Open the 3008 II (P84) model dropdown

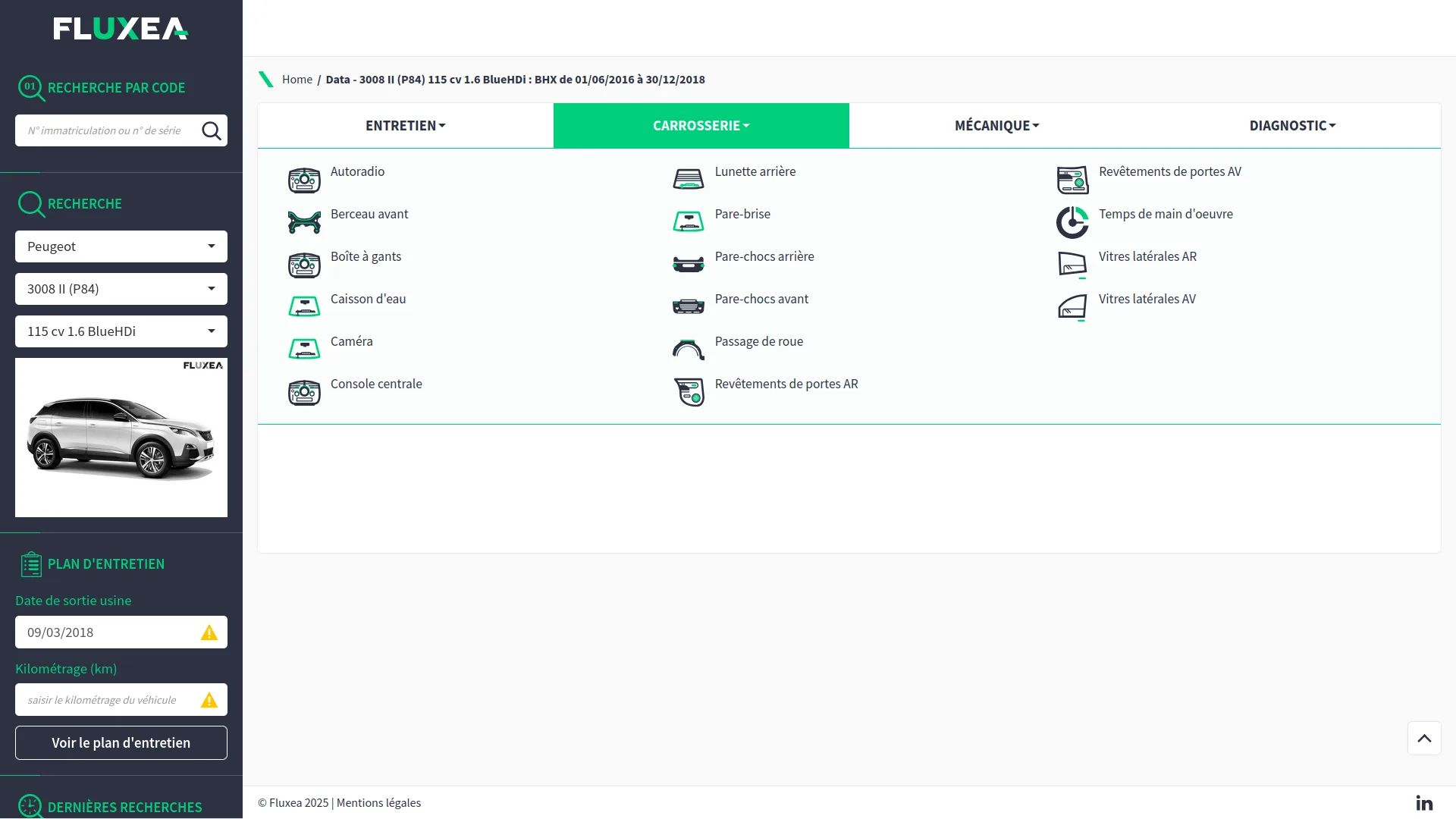click(x=121, y=289)
